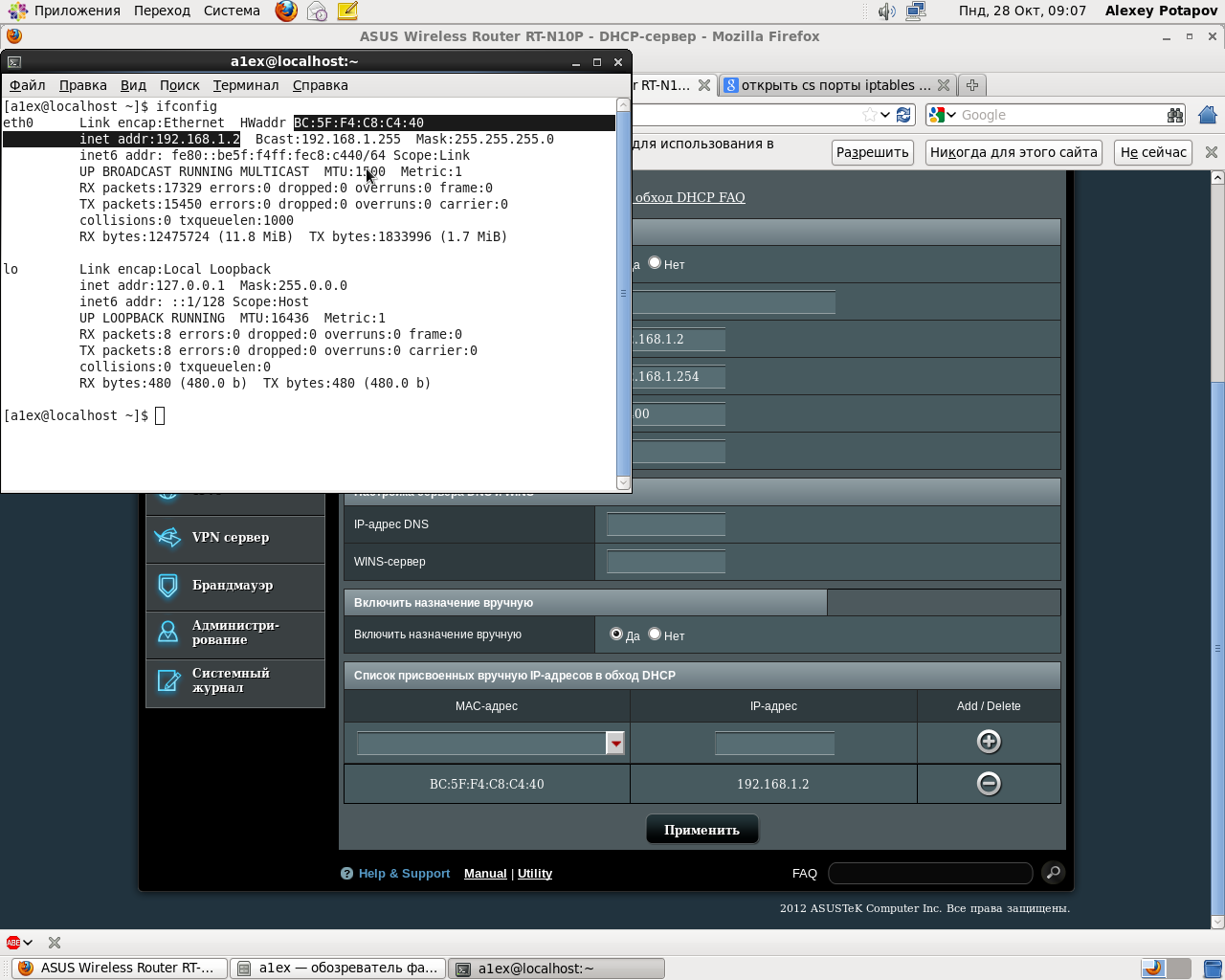Image resolution: width=1225 pixels, height=980 pixels.
Task: Click the FAQ search magnifier icon
Action: pyautogui.click(x=1053, y=873)
